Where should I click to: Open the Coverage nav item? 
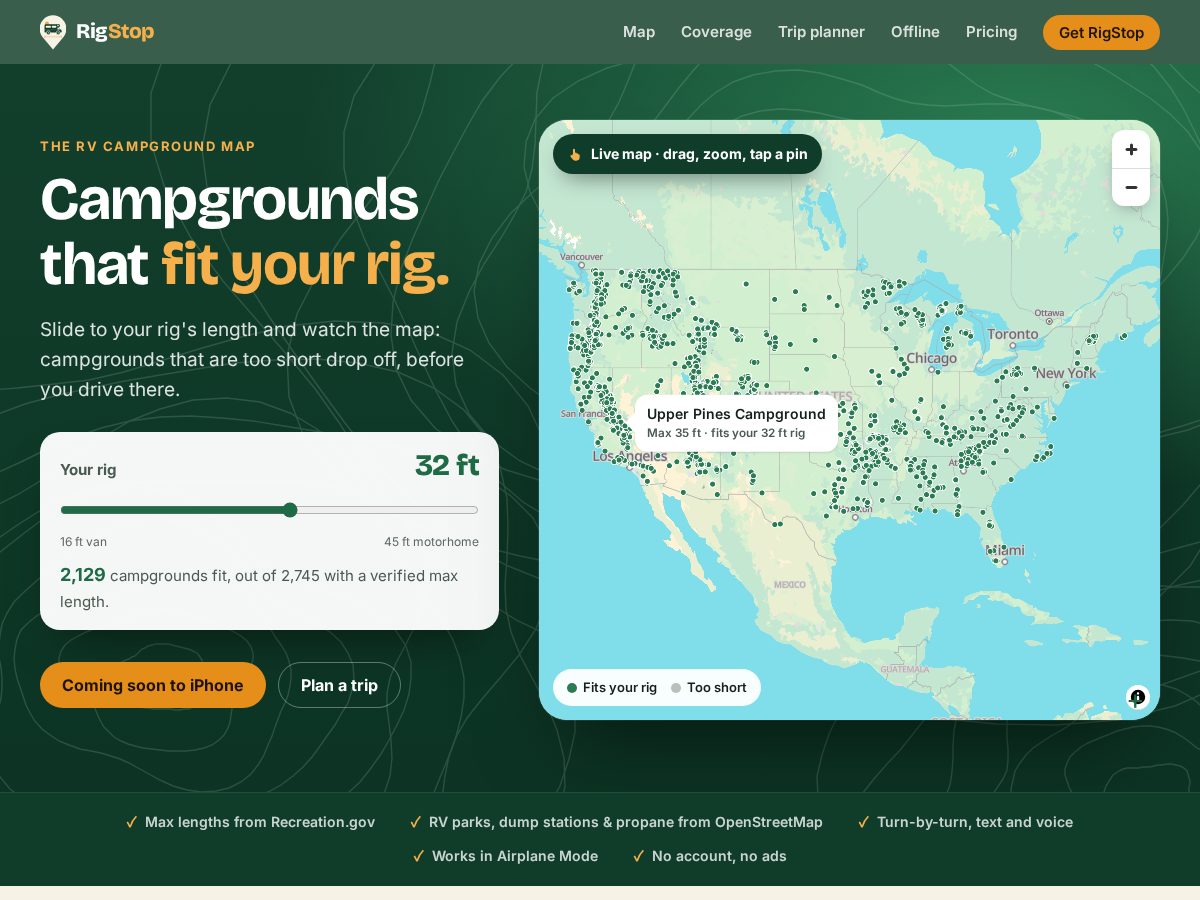pos(716,32)
